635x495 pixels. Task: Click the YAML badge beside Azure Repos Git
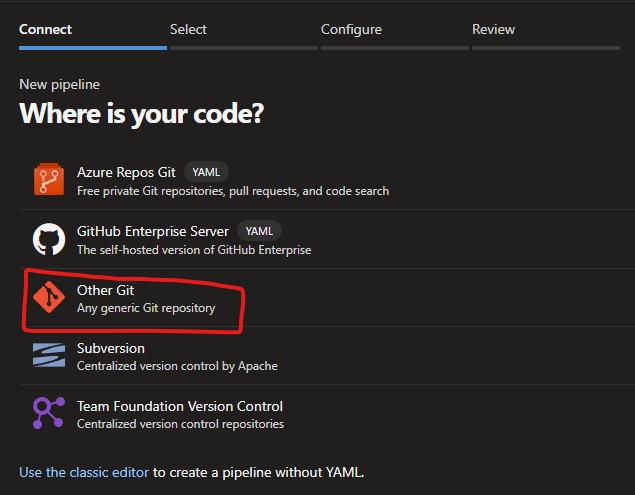tap(206, 172)
